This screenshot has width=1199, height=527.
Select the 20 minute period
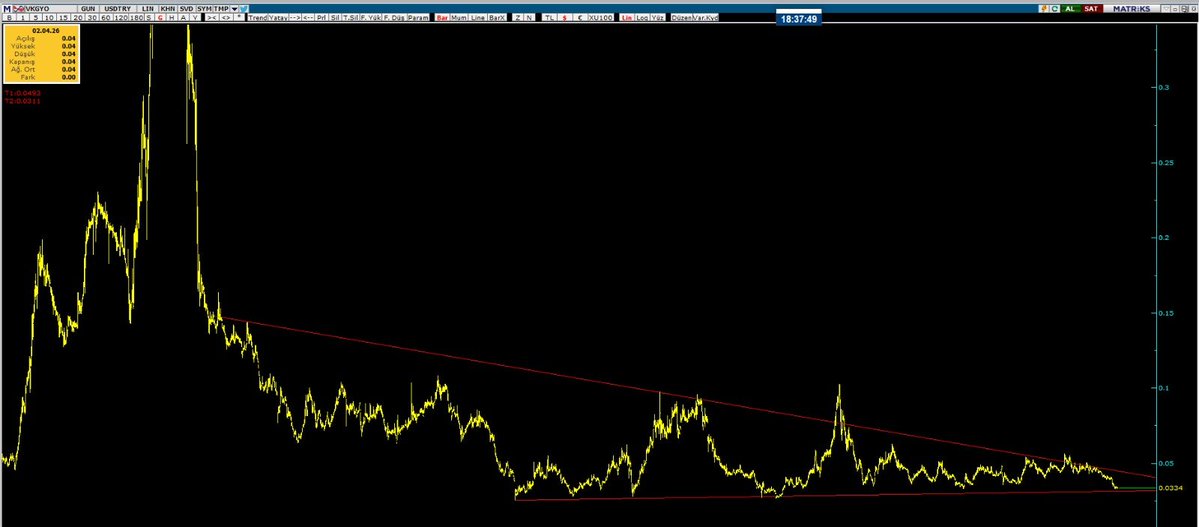coord(78,17)
